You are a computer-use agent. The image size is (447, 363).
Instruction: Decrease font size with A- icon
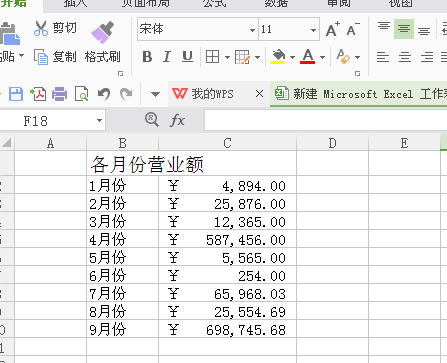click(353, 29)
